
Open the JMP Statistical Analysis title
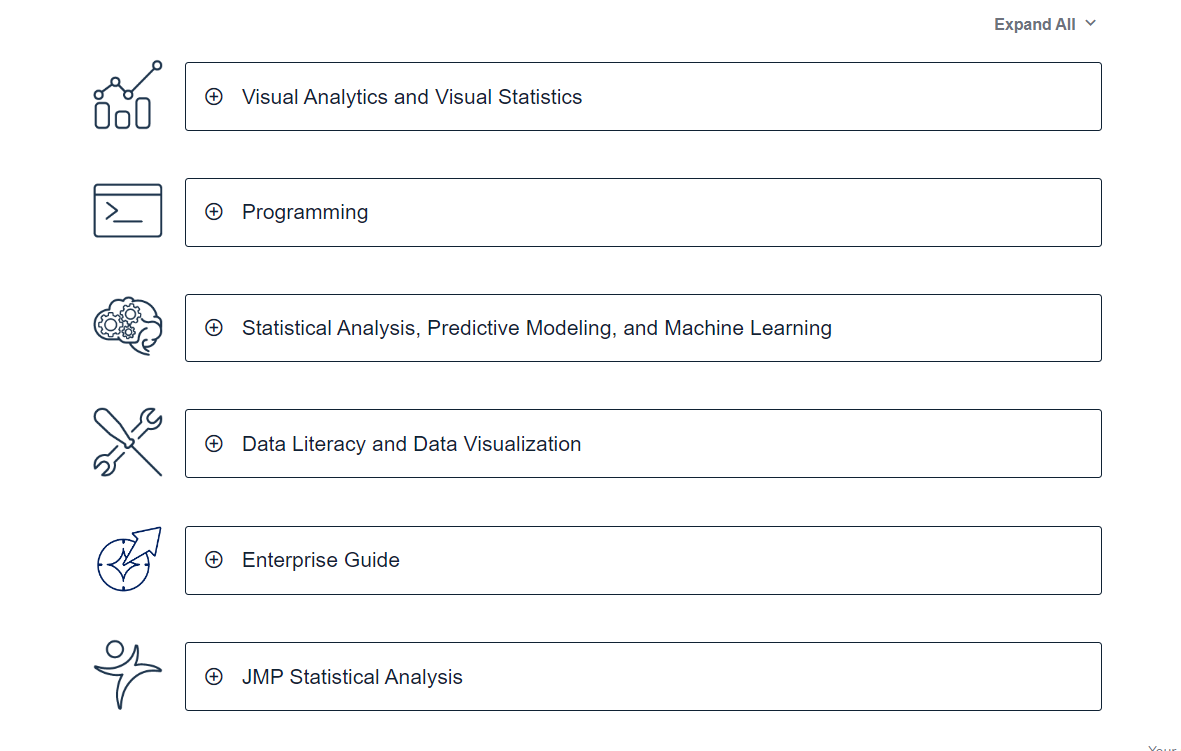pyautogui.click(x=352, y=677)
